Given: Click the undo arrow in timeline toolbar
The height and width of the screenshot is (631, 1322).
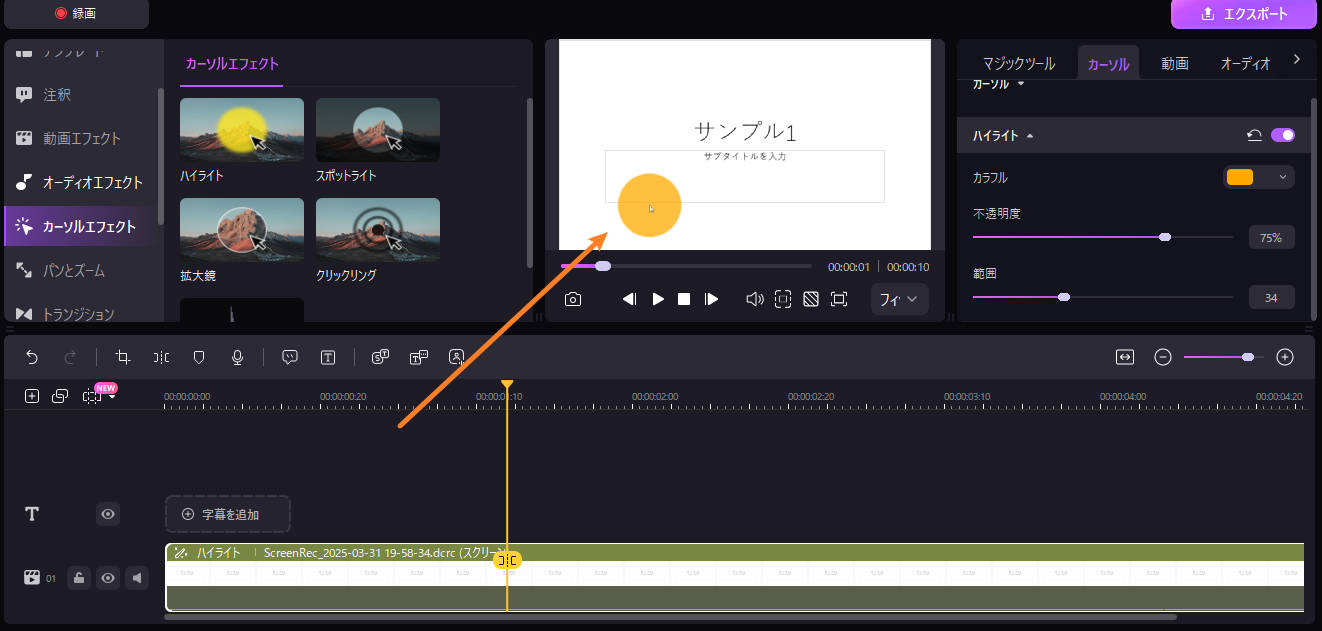Looking at the screenshot, I should [x=32, y=357].
